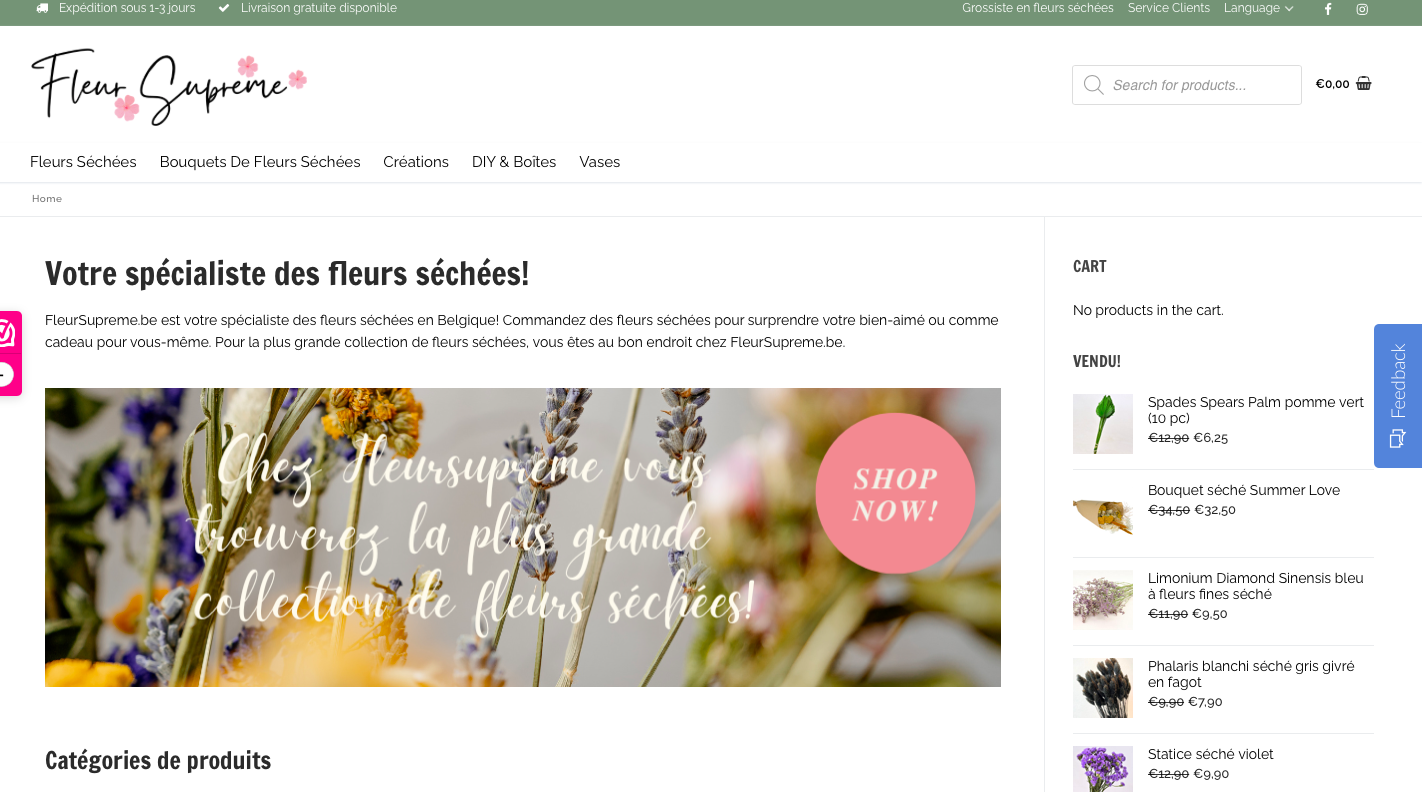Open the pink Instagram side widget
The width and height of the screenshot is (1422, 792).
[8, 332]
